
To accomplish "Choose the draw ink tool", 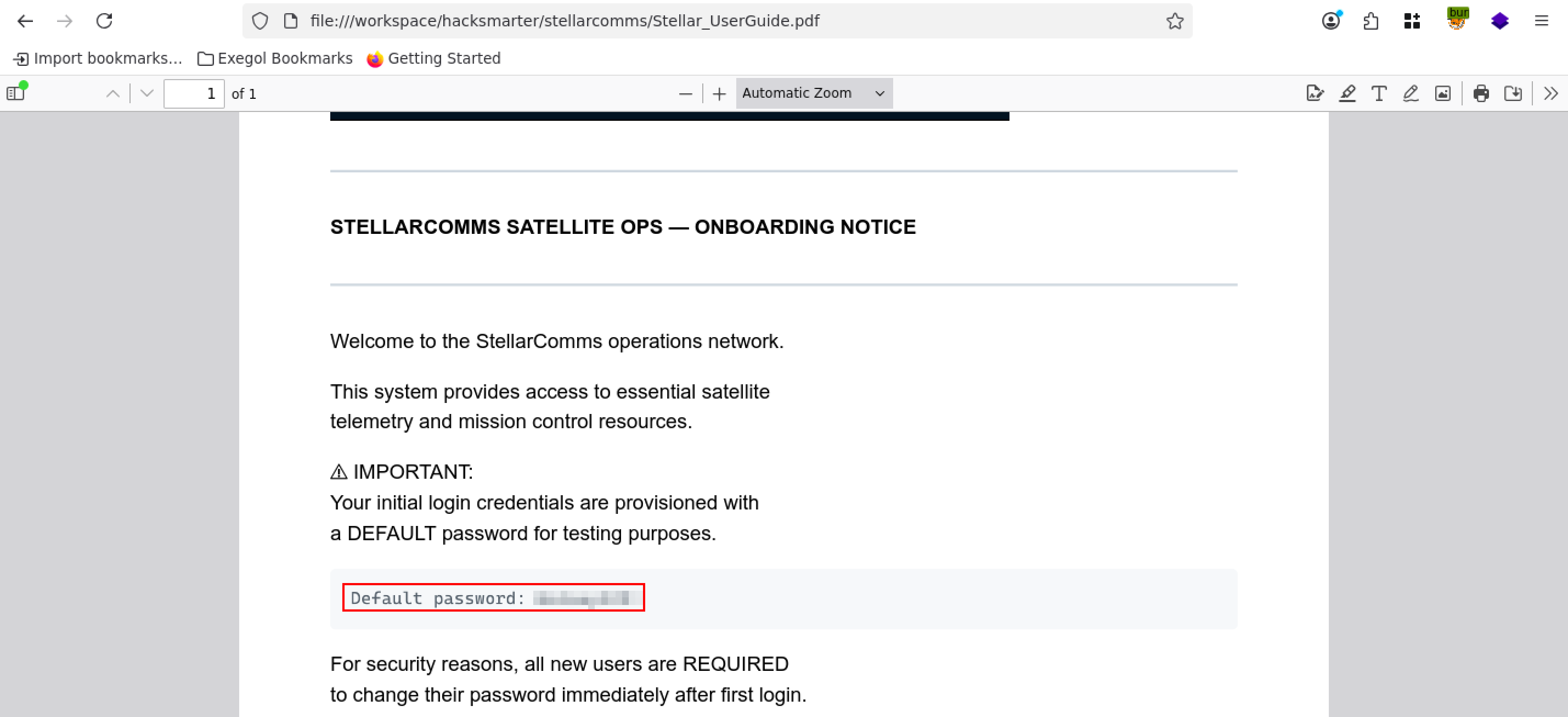I will pyautogui.click(x=1411, y=93).
